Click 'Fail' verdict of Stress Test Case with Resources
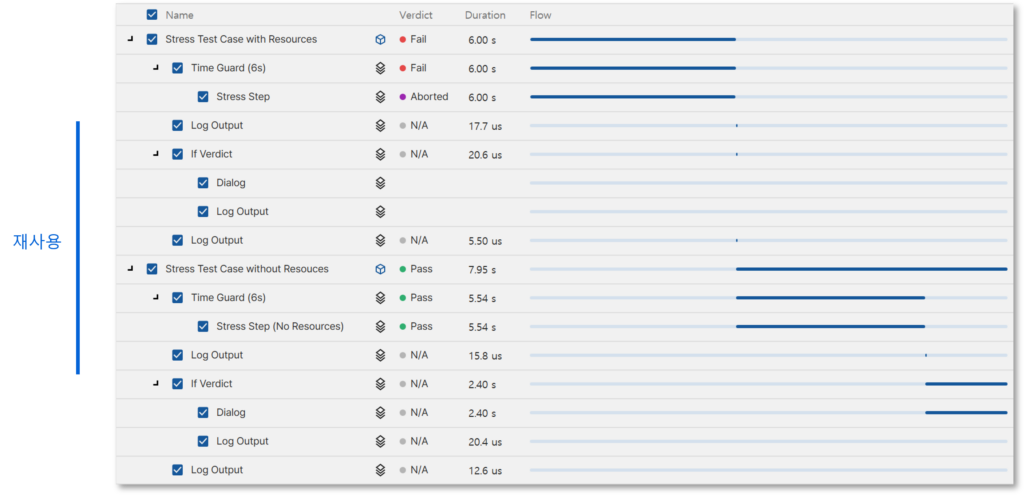 pos(419,39)
